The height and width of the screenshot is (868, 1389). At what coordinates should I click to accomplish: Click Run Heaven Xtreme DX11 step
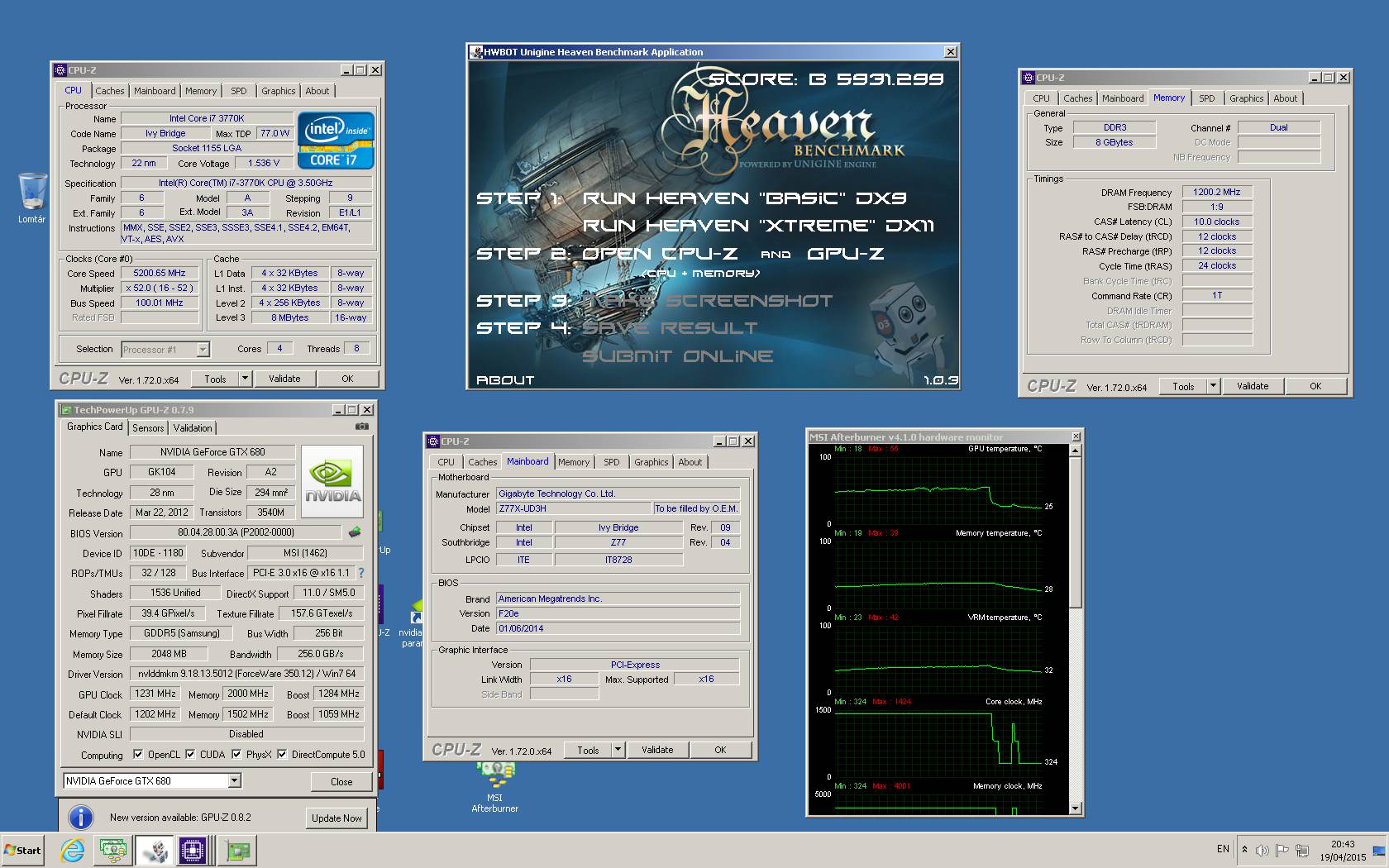pyautogui.click(x=758, y=226)
